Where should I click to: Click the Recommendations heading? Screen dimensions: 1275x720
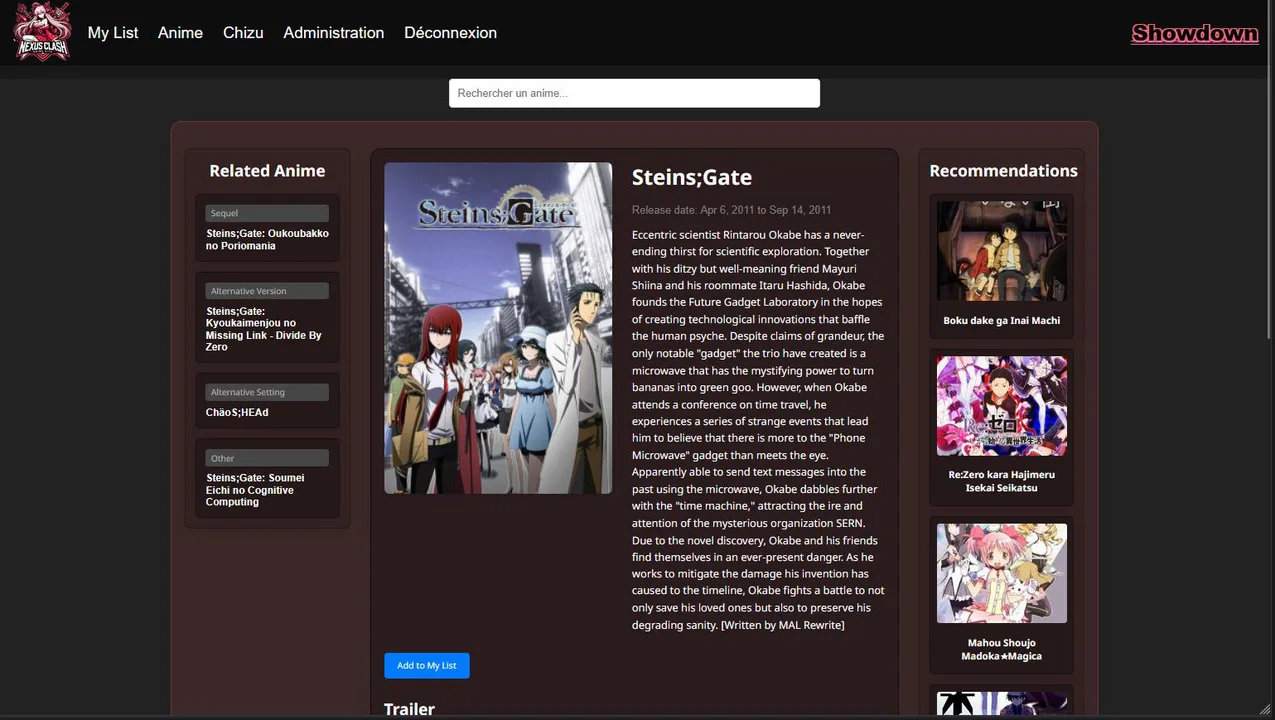pos(1003,171)
